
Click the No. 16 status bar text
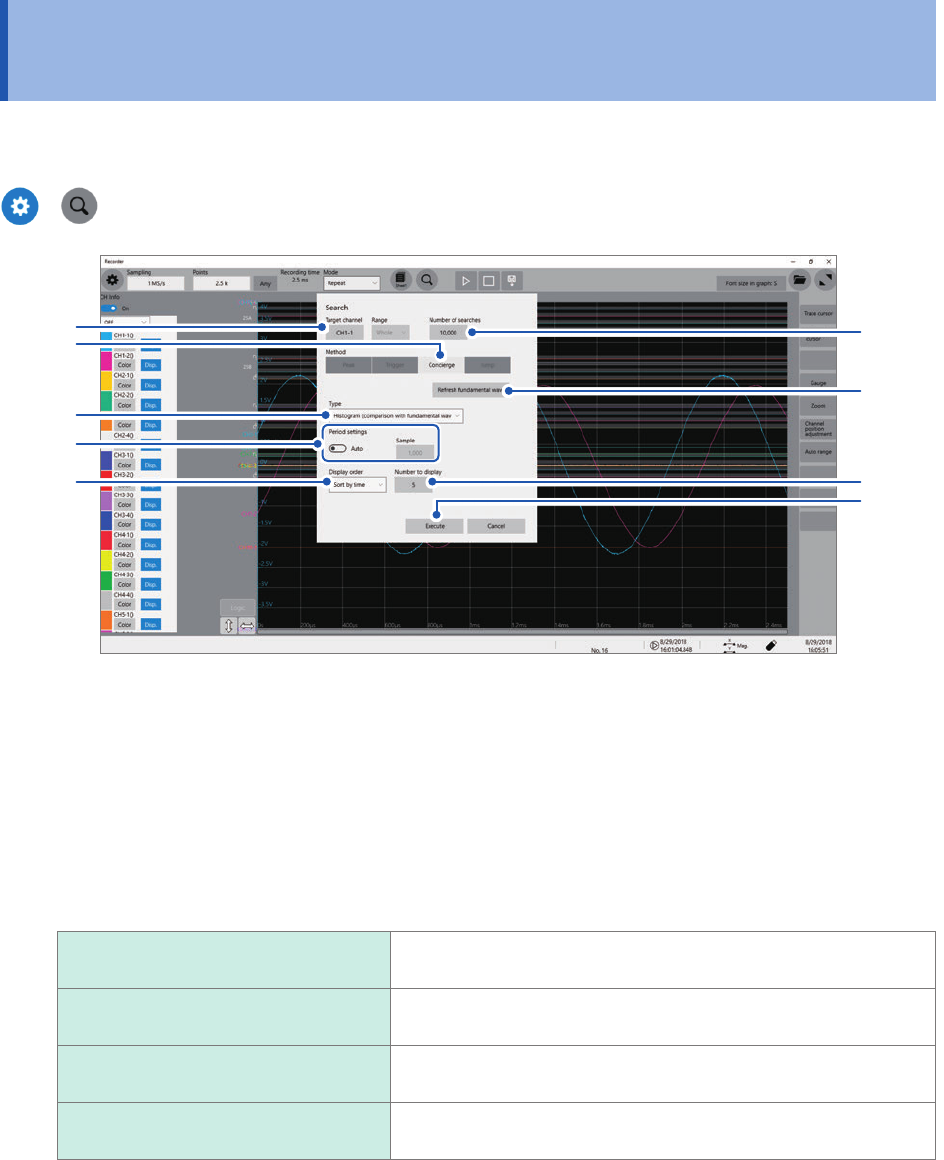pos(599,650)
